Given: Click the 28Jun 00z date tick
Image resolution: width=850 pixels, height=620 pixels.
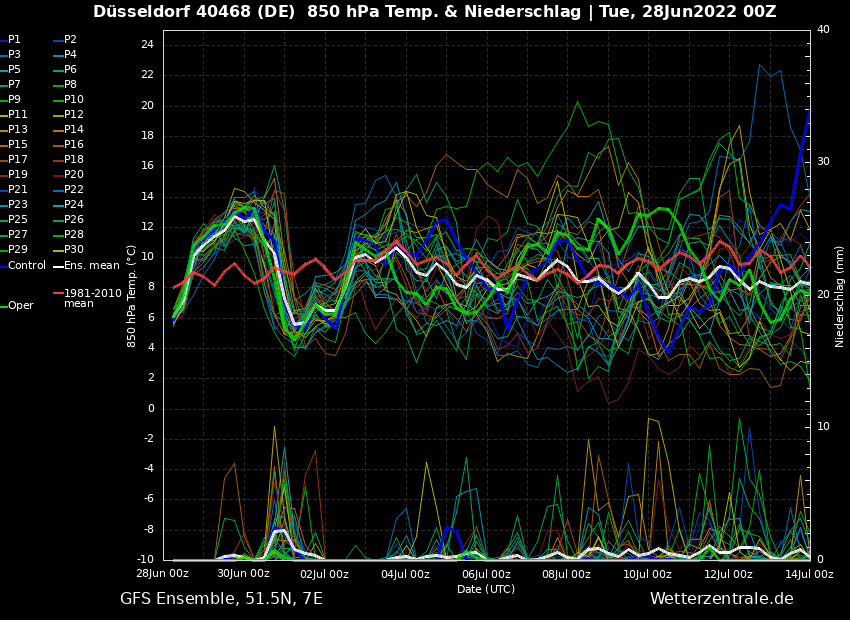Looking at the screenshot, I should click(163, 574).
